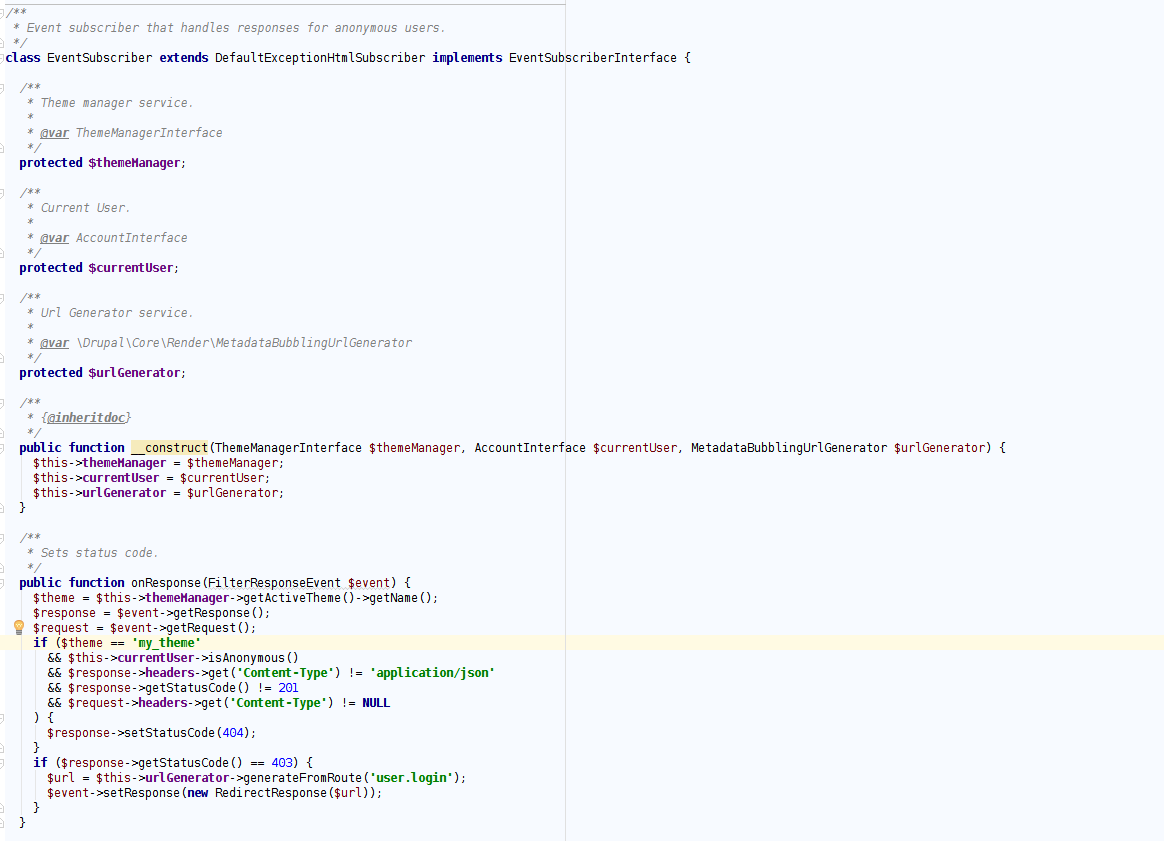This screenshot has width=1164, height=841.
Task: Click the \Drupal\Core\Render\MetadataBubblingUrlGenerator doc type
Action: tap(243, 343)
